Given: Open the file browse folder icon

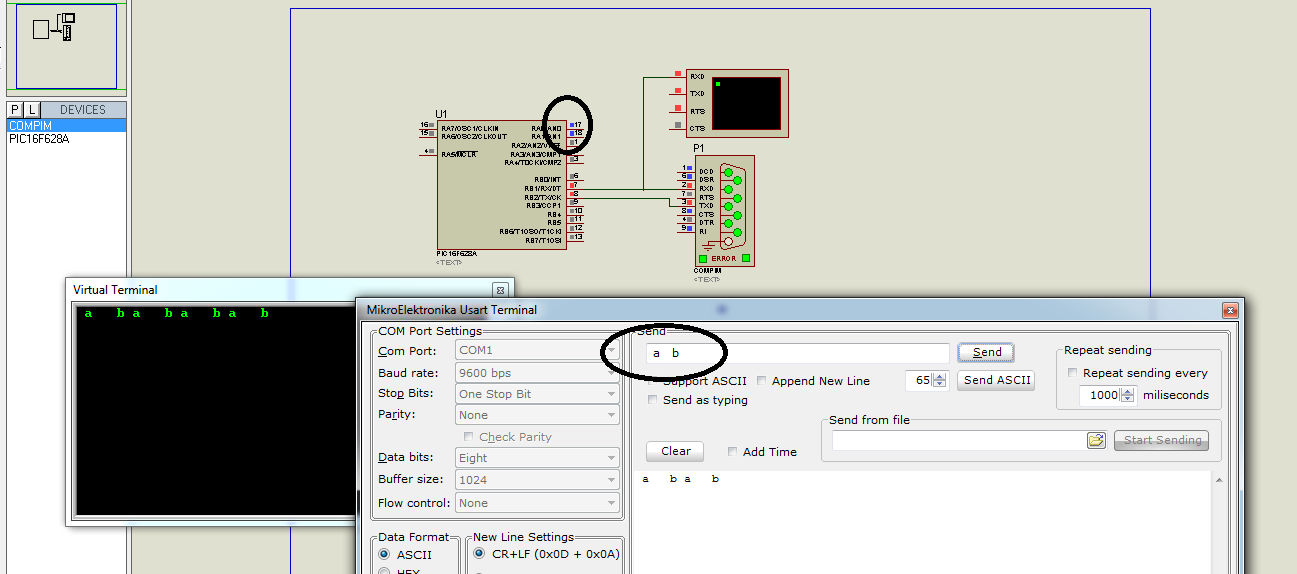Looking at the screenshot, I should (x=1096, y=440).
